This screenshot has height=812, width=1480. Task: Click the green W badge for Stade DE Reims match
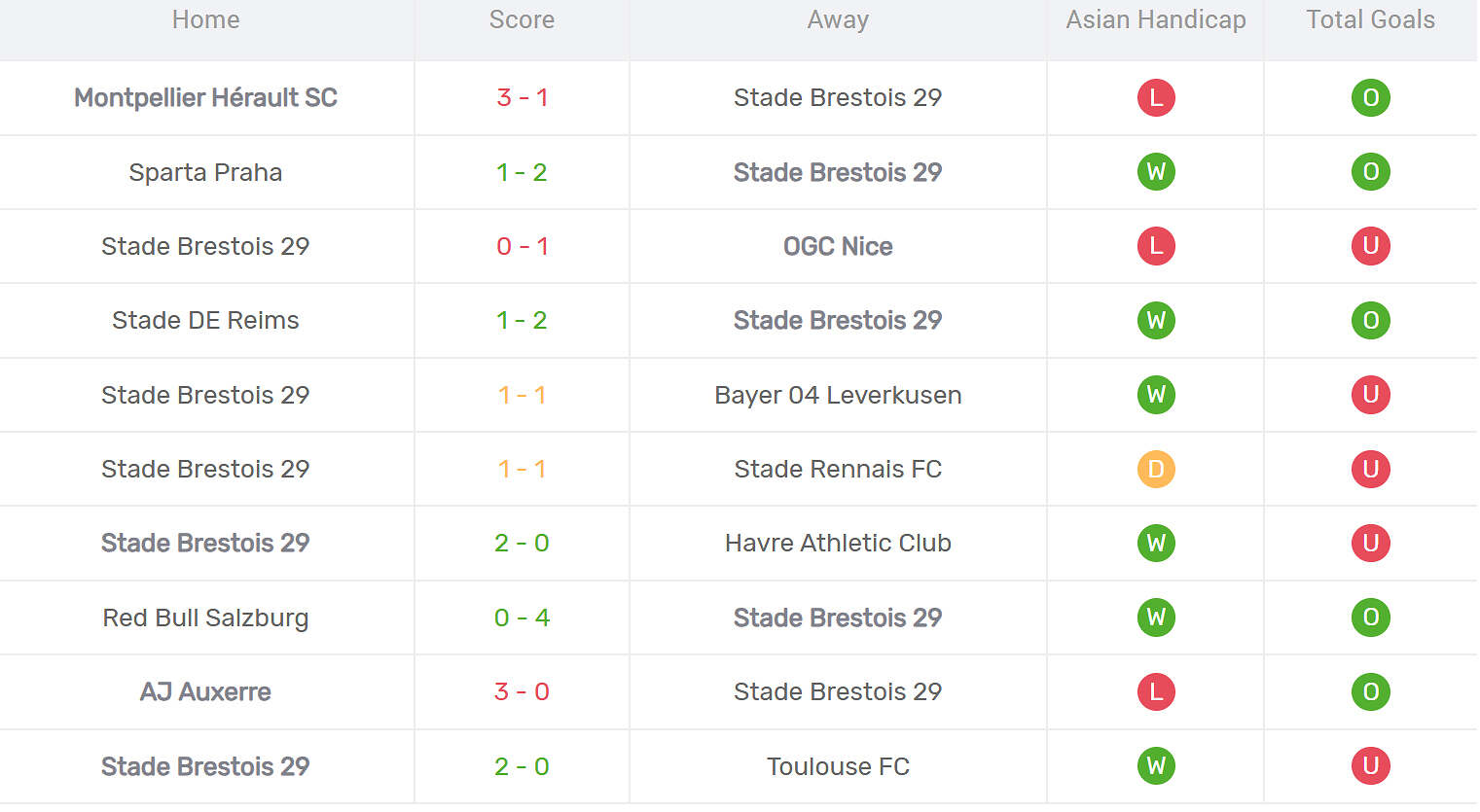tap(1156, 320)
